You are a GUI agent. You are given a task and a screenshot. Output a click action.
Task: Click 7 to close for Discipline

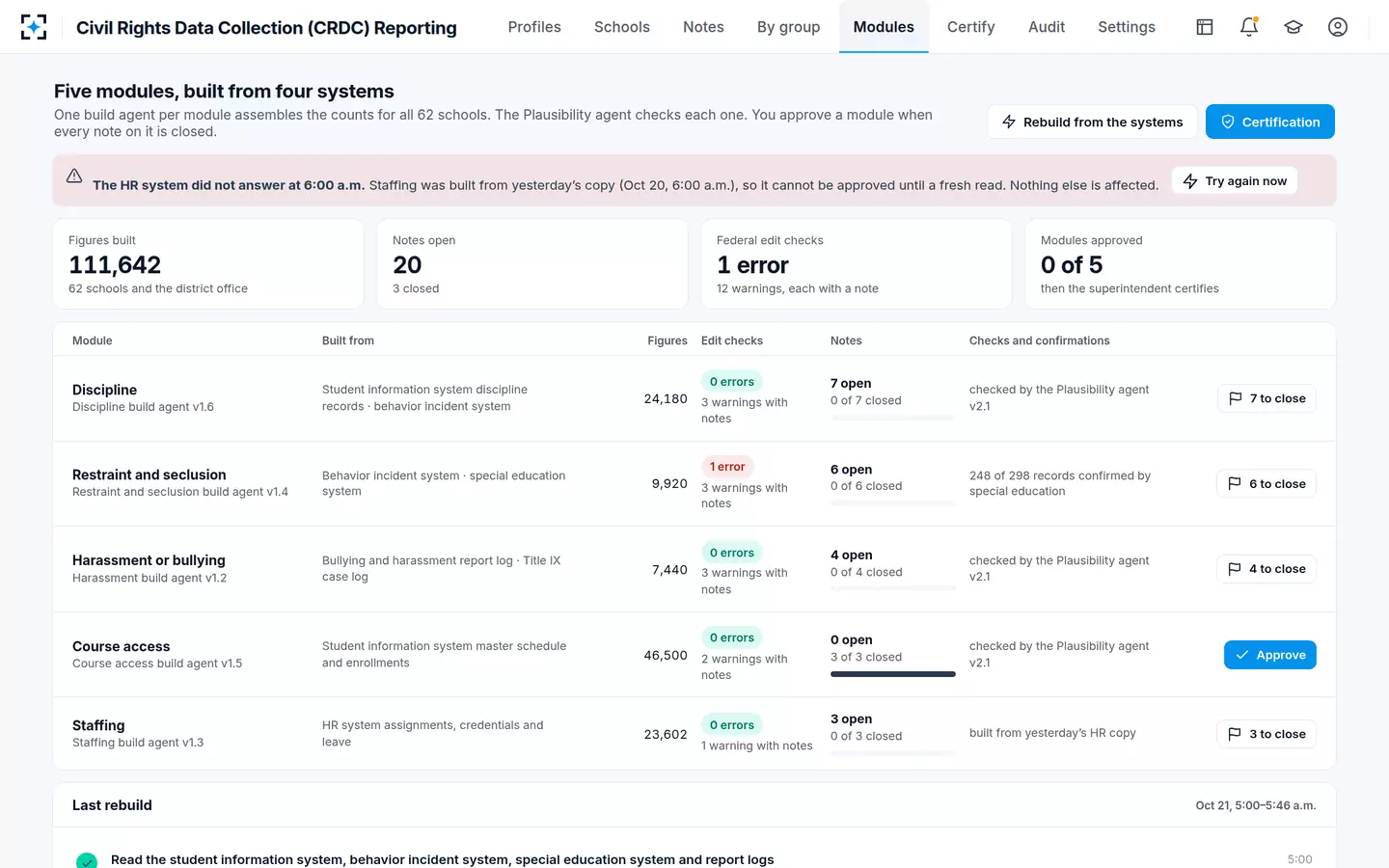[x=1267, y=398]
